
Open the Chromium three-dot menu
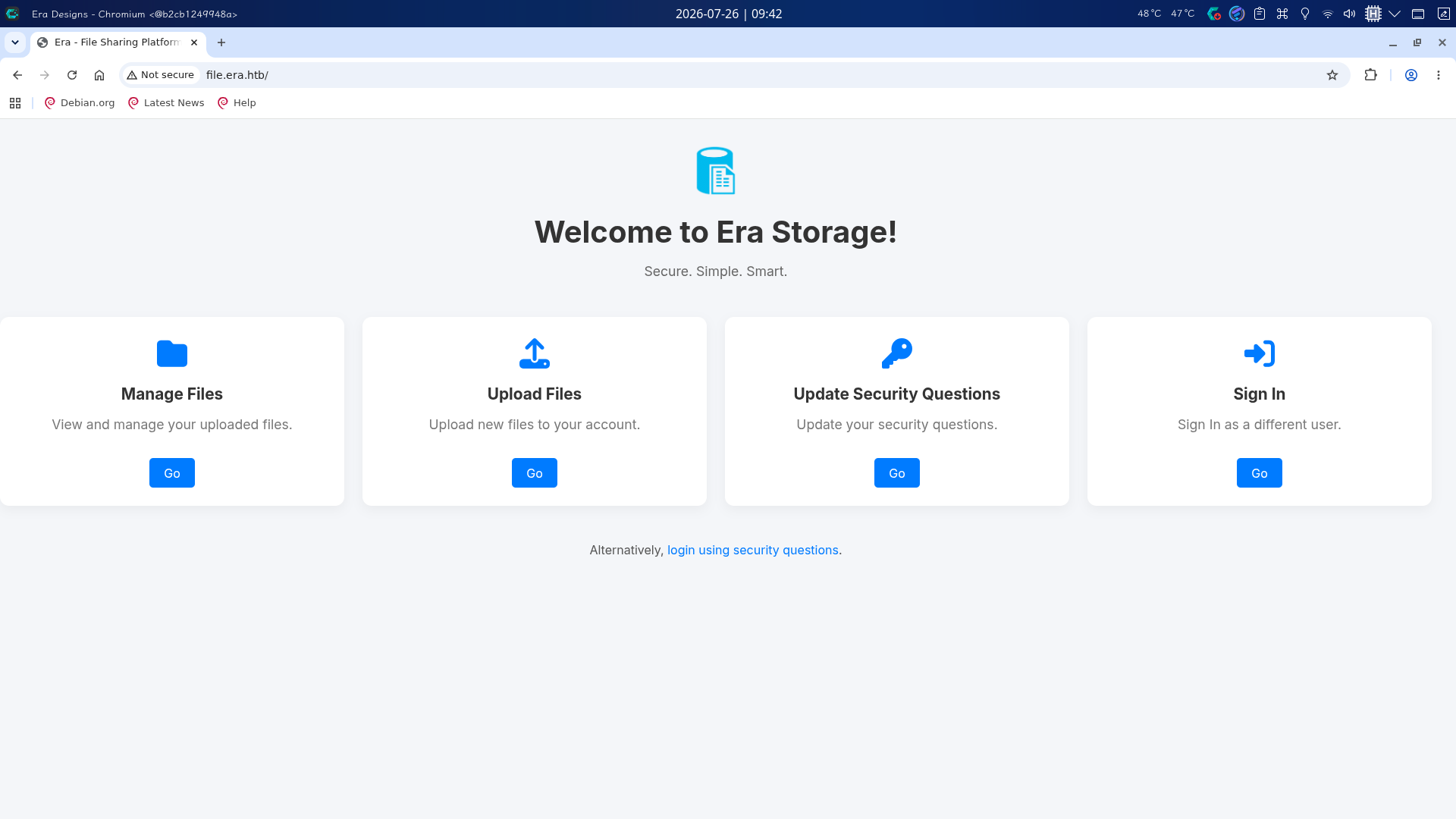(1439, 75)
